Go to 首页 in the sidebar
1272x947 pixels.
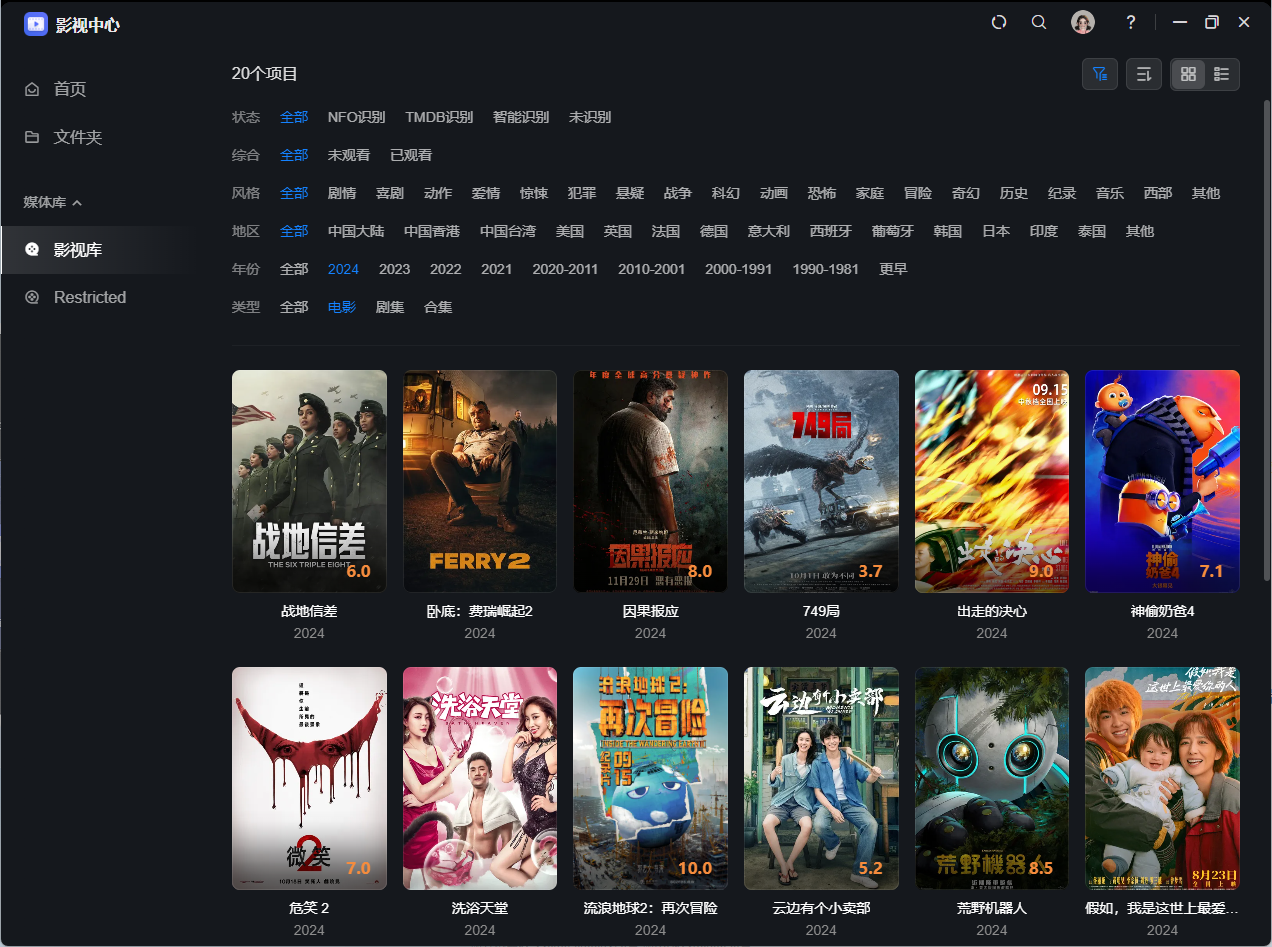[x=70, y=89]
